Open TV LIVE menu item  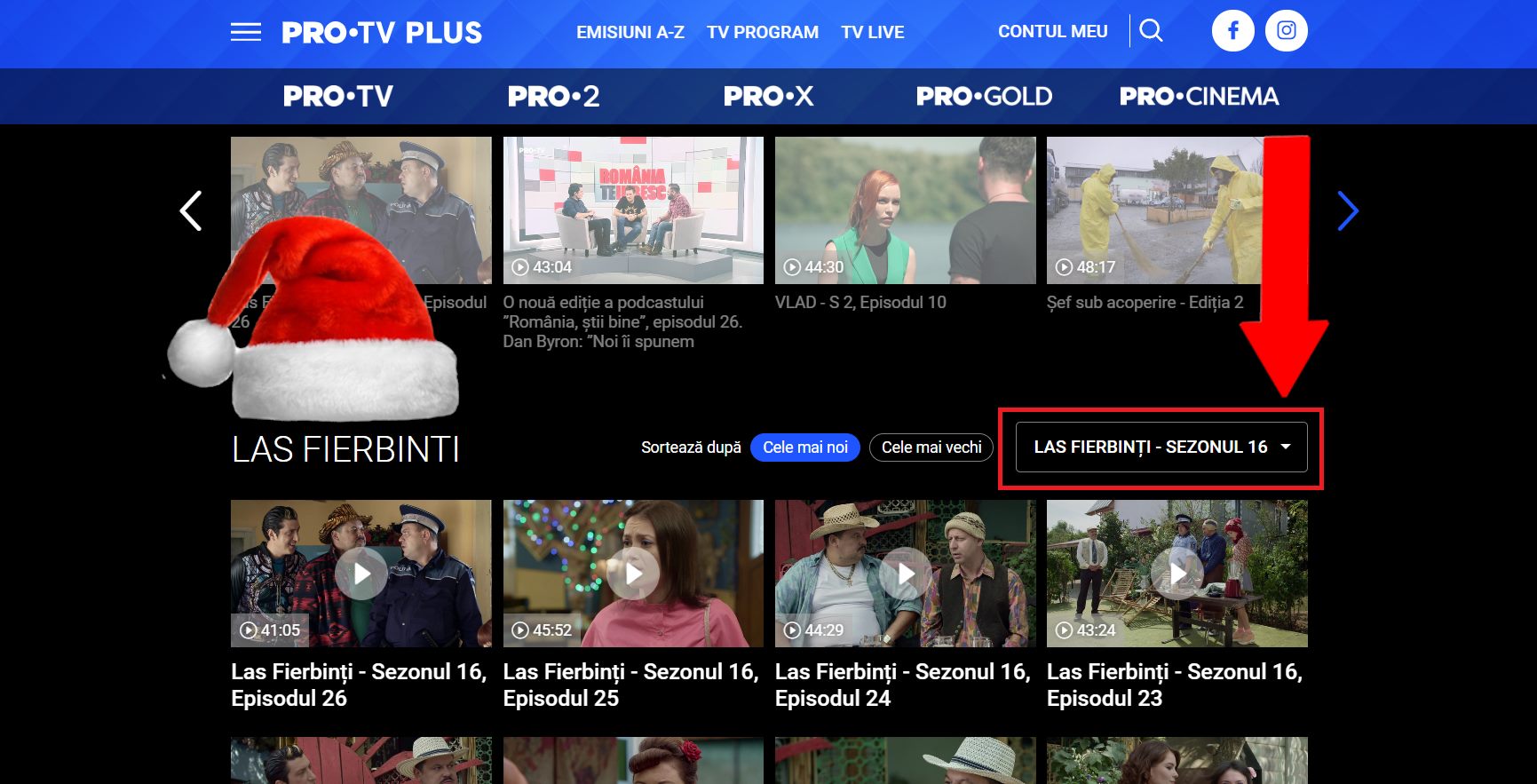coord(873,32)
